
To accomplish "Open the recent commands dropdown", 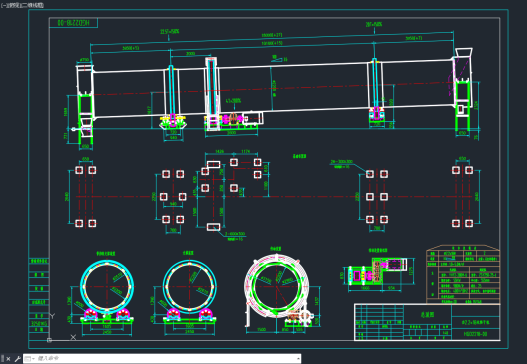I will pos(30,359).
